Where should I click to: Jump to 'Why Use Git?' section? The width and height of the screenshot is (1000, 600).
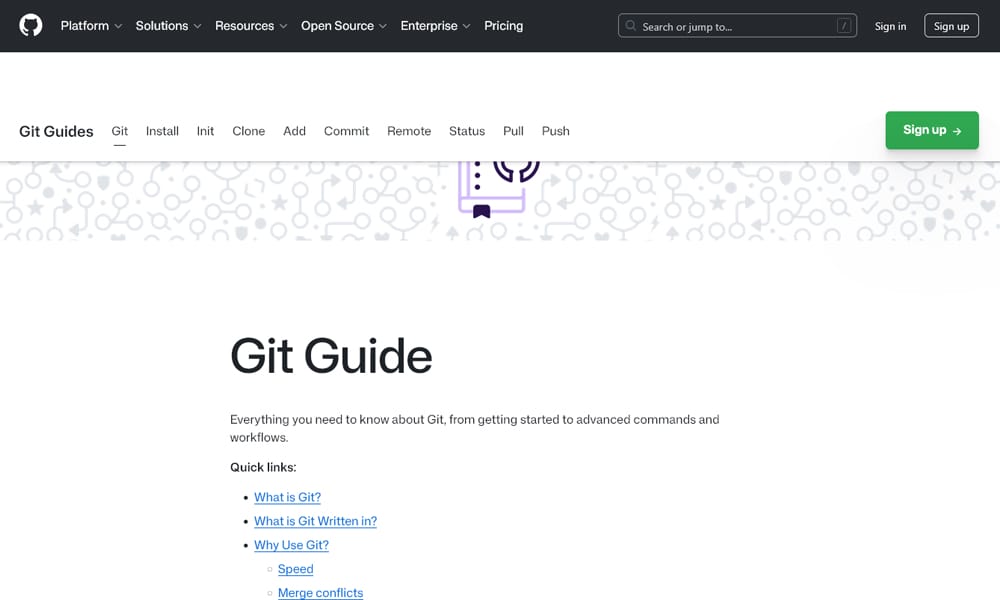pos(291,545)
